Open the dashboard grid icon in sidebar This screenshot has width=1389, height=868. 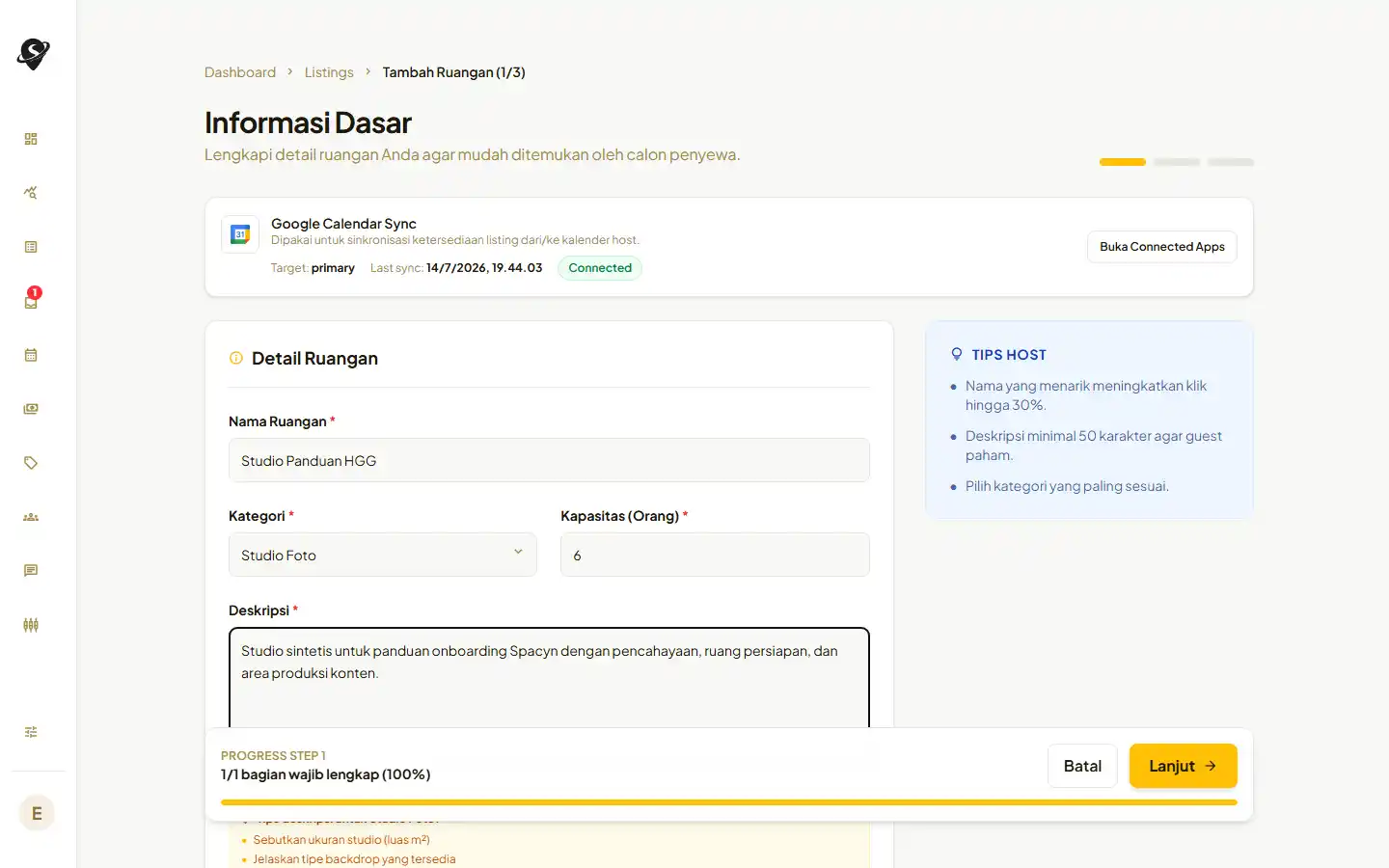click(31, 139)
